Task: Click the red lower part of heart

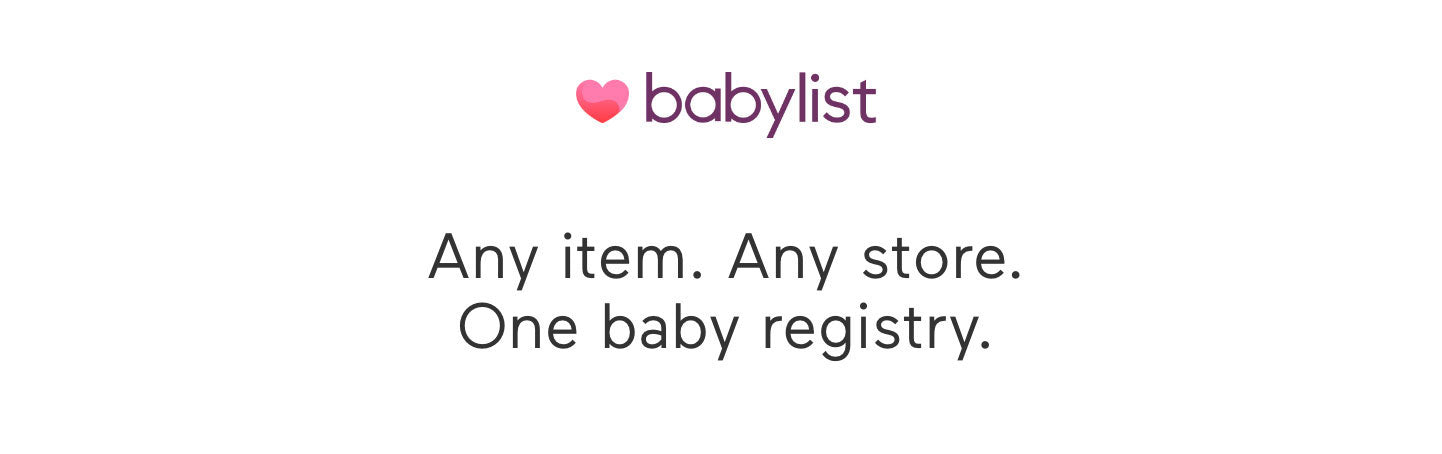Action: (602, 113)
